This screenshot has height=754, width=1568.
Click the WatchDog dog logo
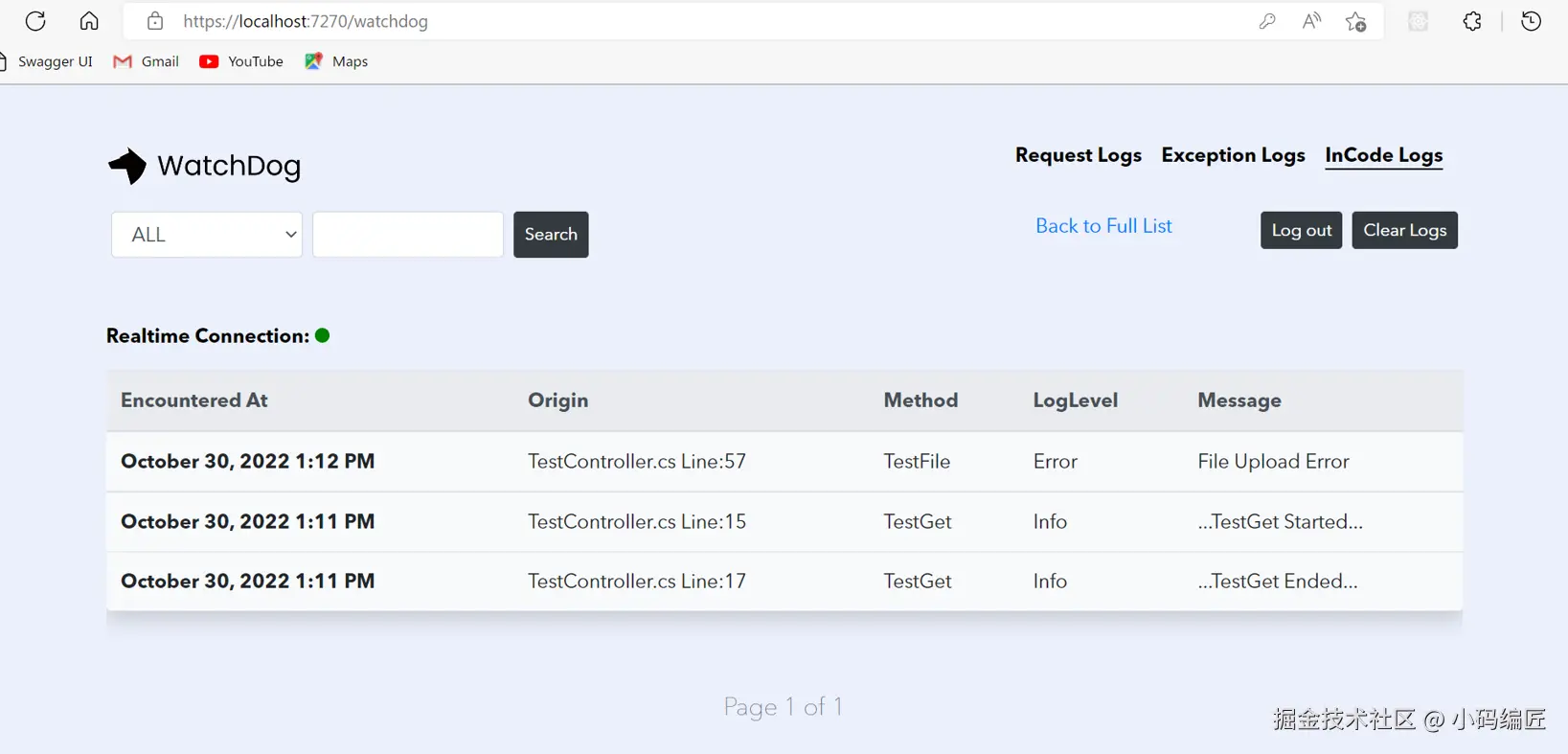[127, 166]
